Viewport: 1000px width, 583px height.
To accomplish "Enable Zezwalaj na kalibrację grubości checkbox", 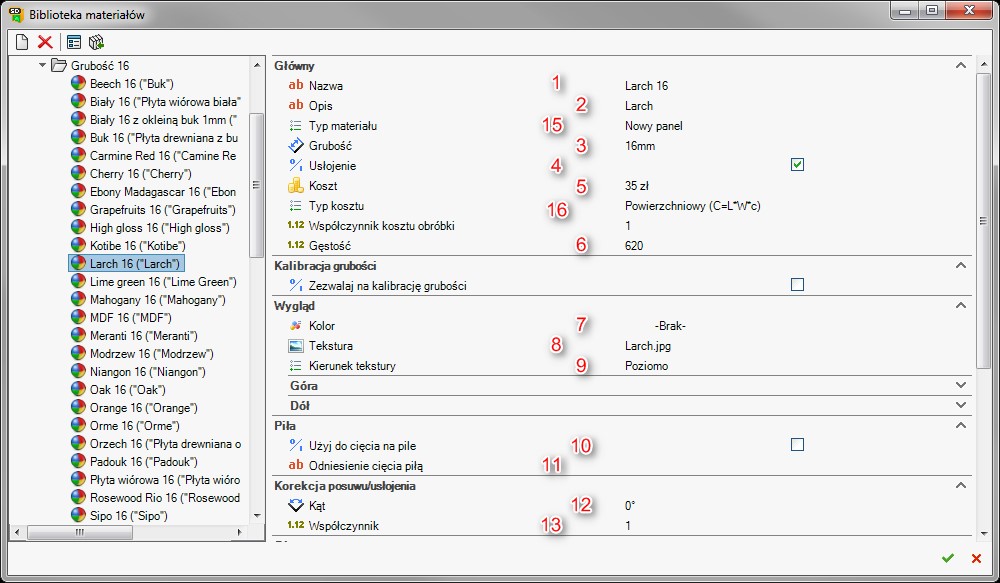I will click(x=797, y=285).
